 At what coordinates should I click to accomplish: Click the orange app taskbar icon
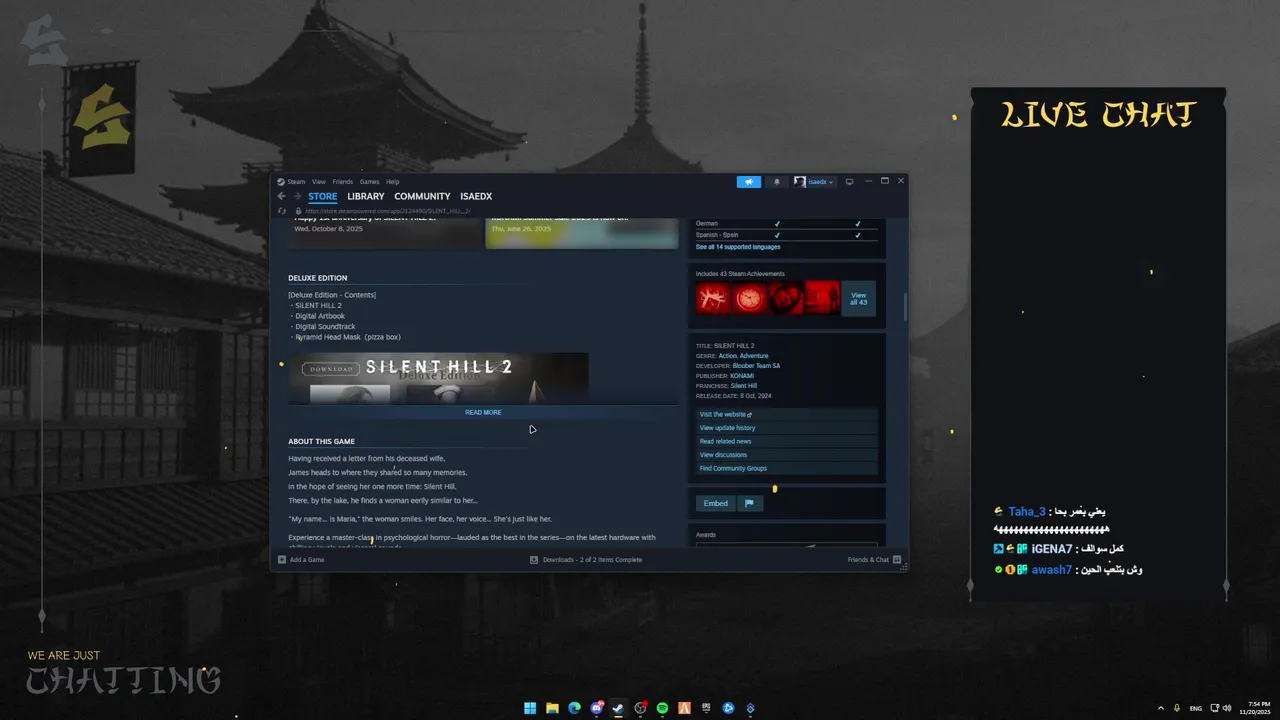[684, 708]
